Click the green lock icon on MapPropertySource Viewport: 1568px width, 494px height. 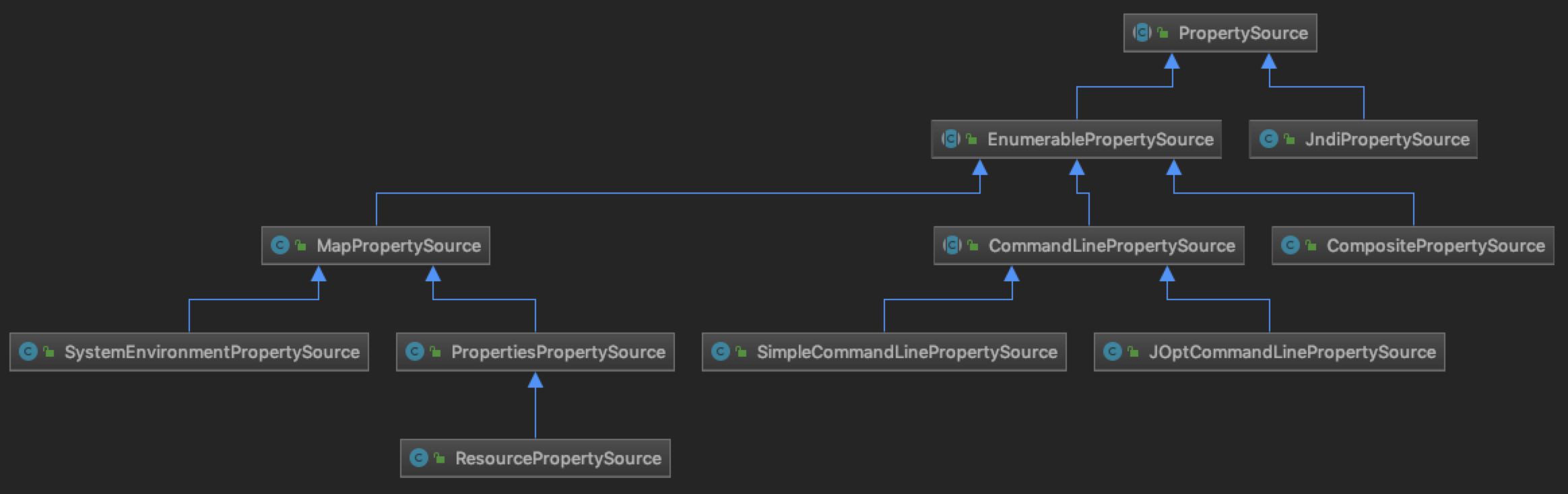300,245
